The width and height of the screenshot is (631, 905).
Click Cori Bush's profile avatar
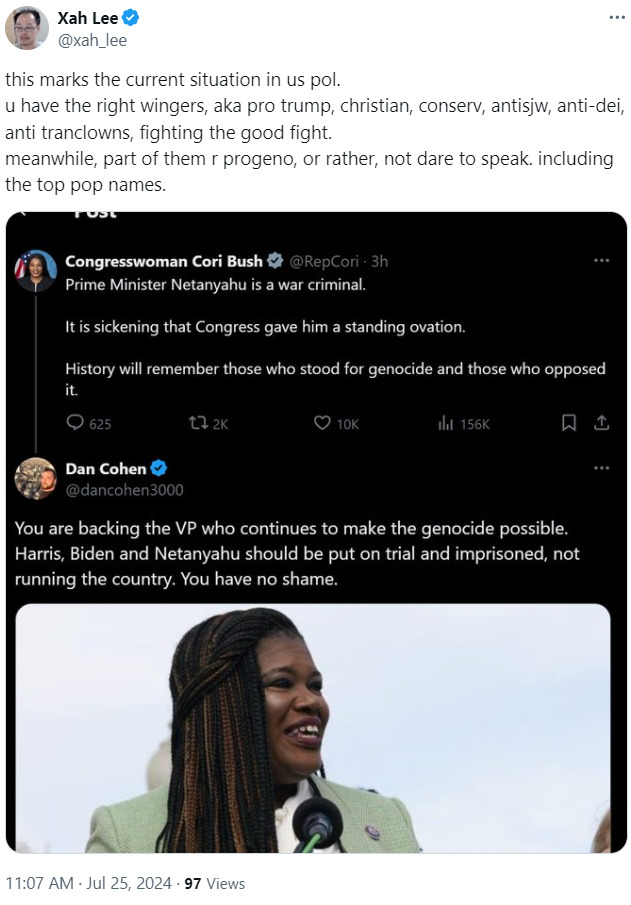click(x=35, y=271)
